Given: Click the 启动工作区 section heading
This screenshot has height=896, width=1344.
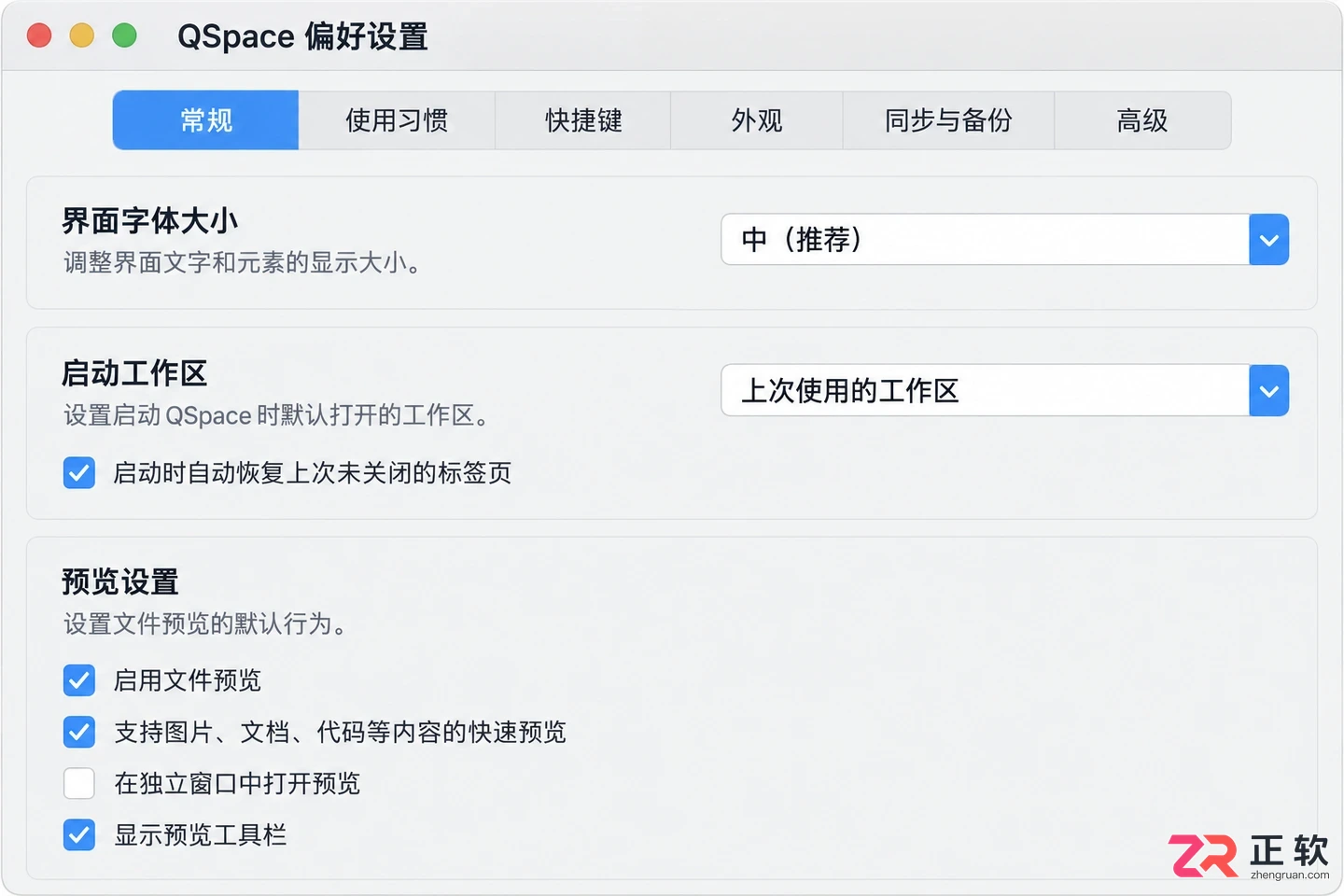Looking at the screenshot, I should pyautogui.click(x=134, y=373).
